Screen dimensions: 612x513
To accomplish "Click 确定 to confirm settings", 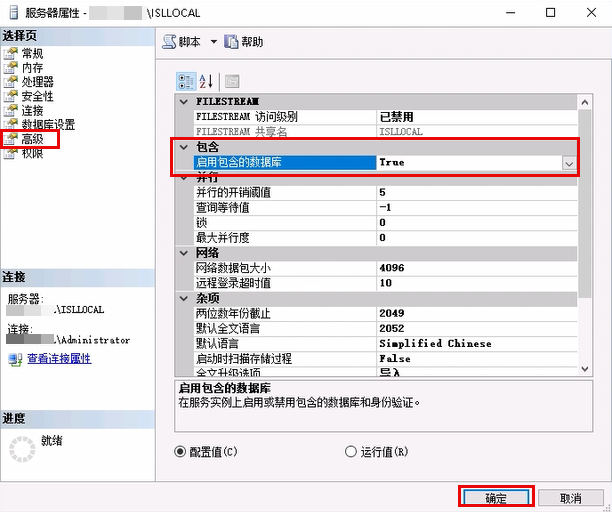I will 496,497.
